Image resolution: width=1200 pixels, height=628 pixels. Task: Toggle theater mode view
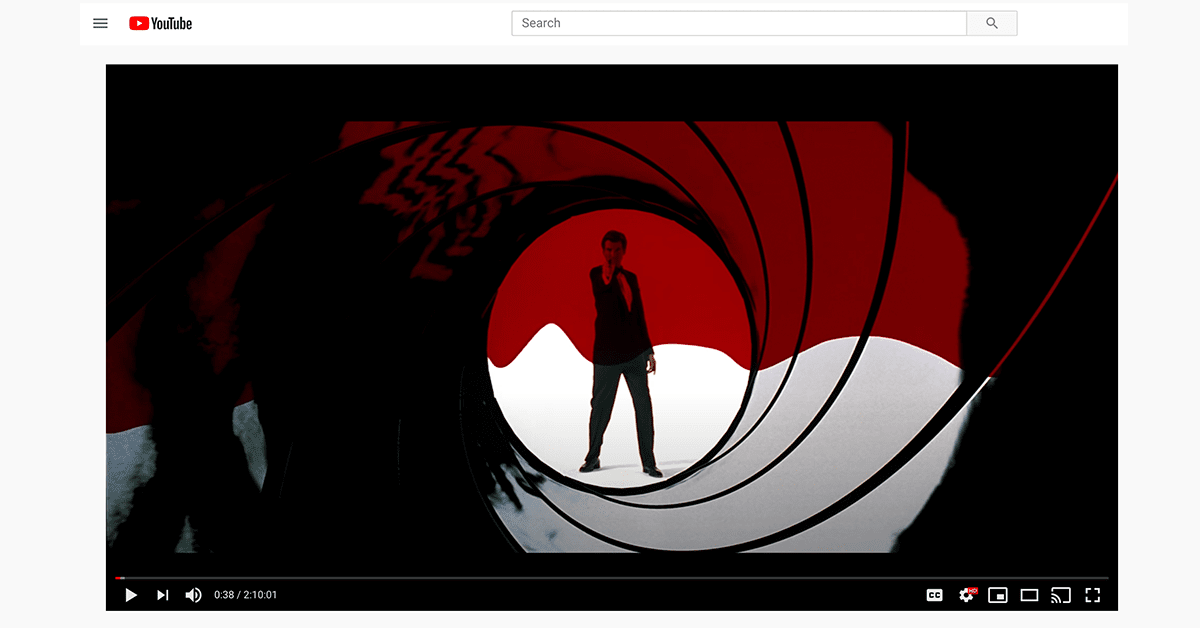1029,595
